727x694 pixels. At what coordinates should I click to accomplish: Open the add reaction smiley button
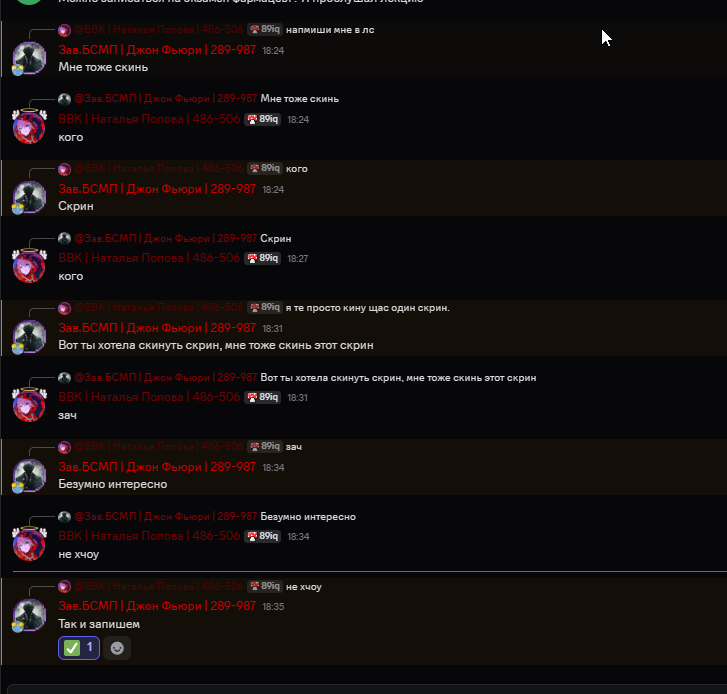tap(117, 648)
